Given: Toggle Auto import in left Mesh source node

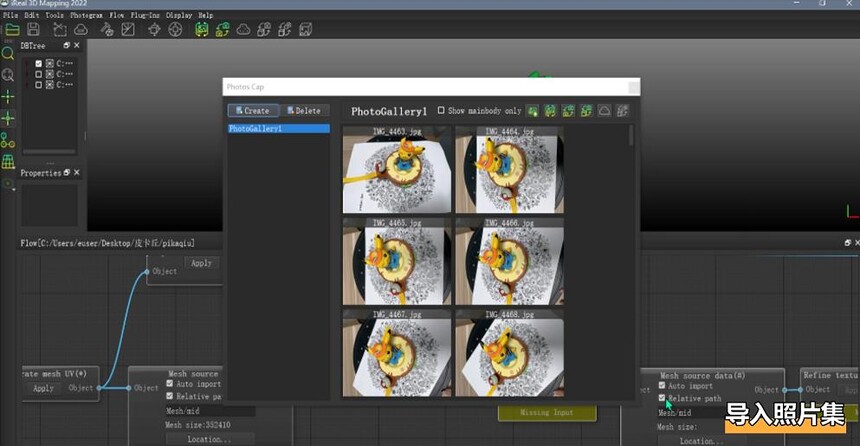Looking at the screenshot, I should pos(169,383).
